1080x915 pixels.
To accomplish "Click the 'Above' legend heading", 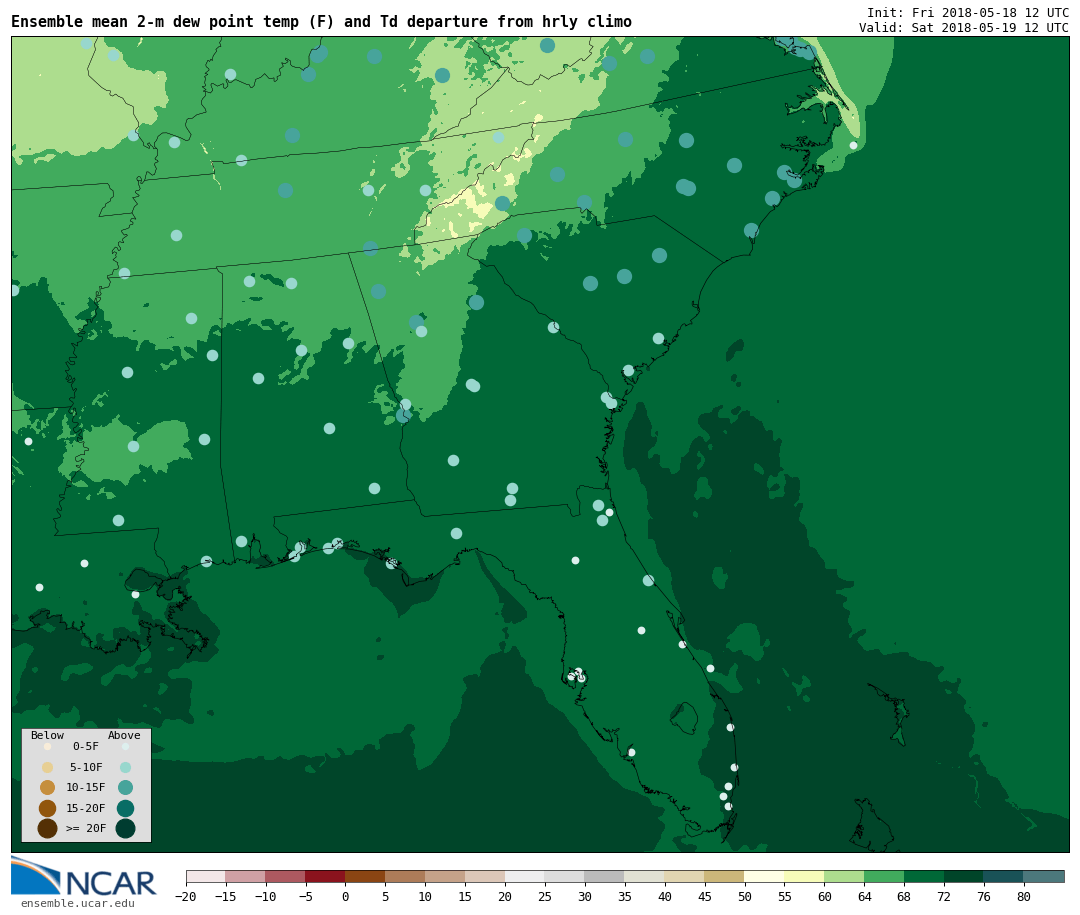I will point(124,735).
